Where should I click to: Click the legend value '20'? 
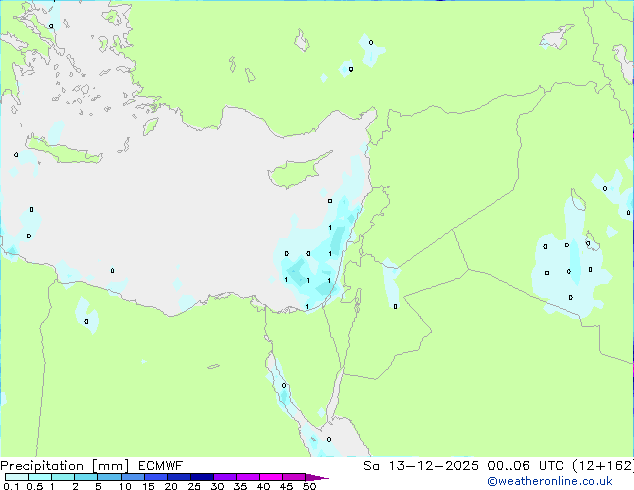pos(171,486)
